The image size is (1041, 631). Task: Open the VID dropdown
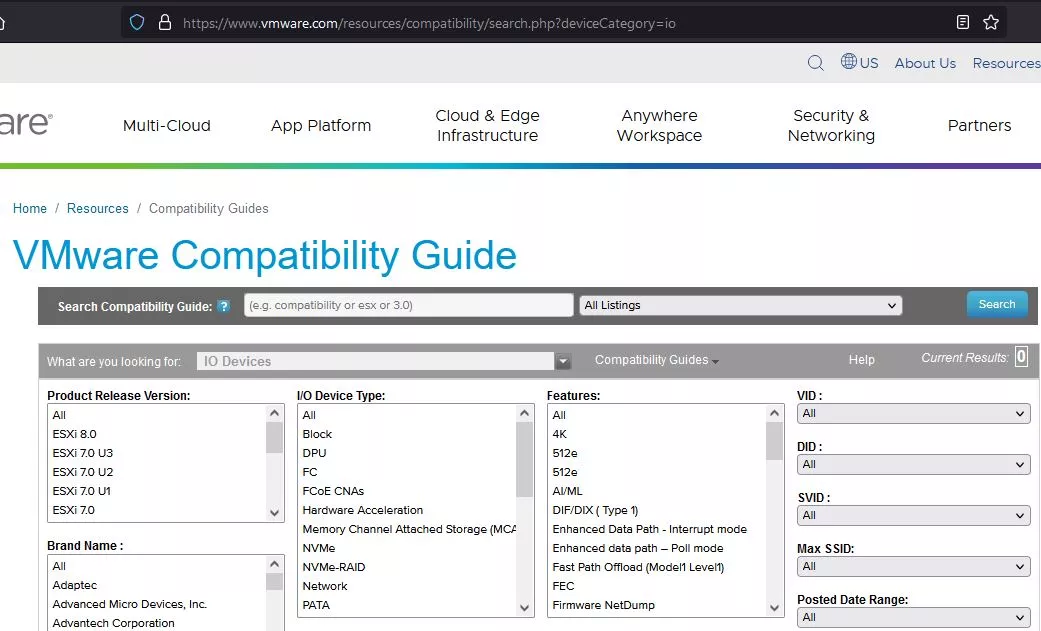(914, 414)
